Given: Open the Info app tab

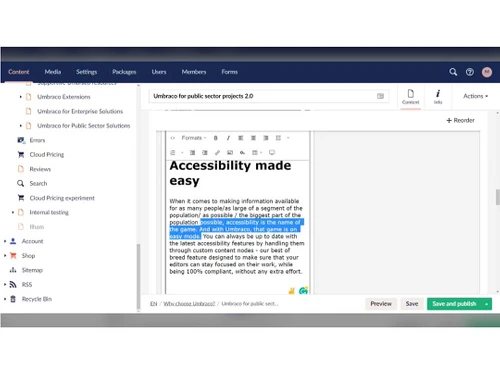Looking at the screenshot, I should (x=438, y=97).
